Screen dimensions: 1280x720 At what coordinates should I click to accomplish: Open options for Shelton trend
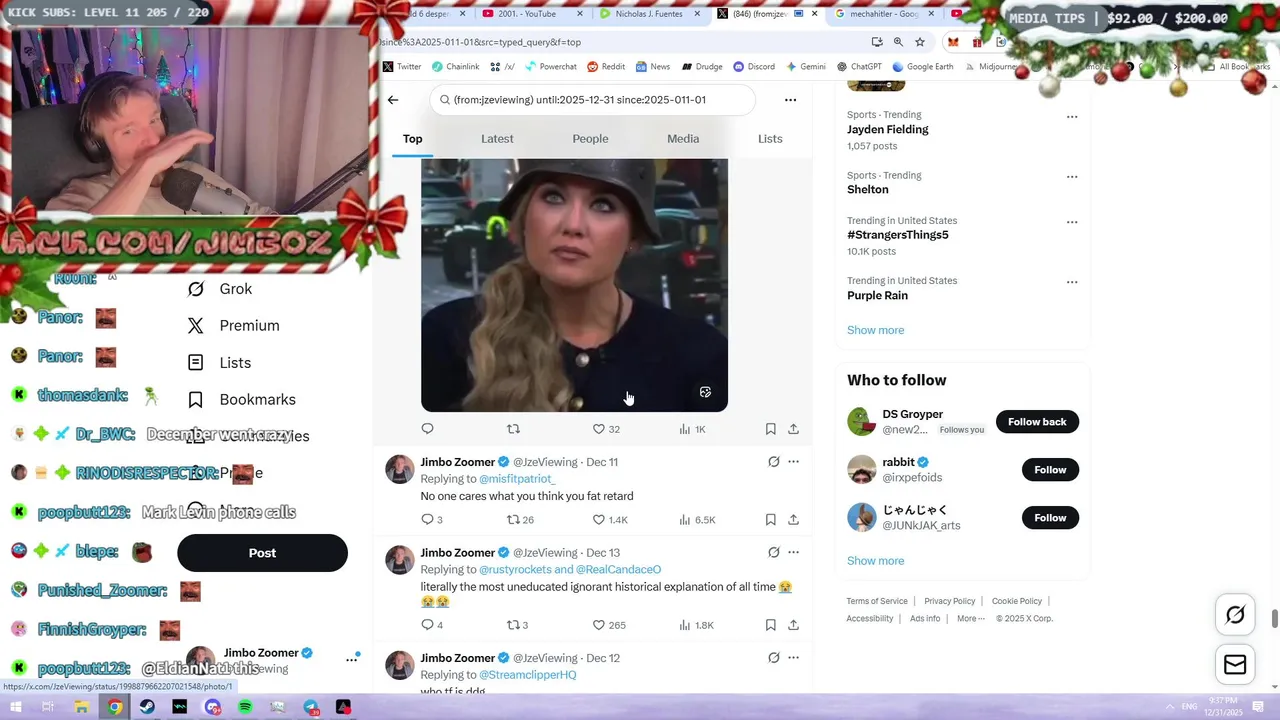point(1072,177)
